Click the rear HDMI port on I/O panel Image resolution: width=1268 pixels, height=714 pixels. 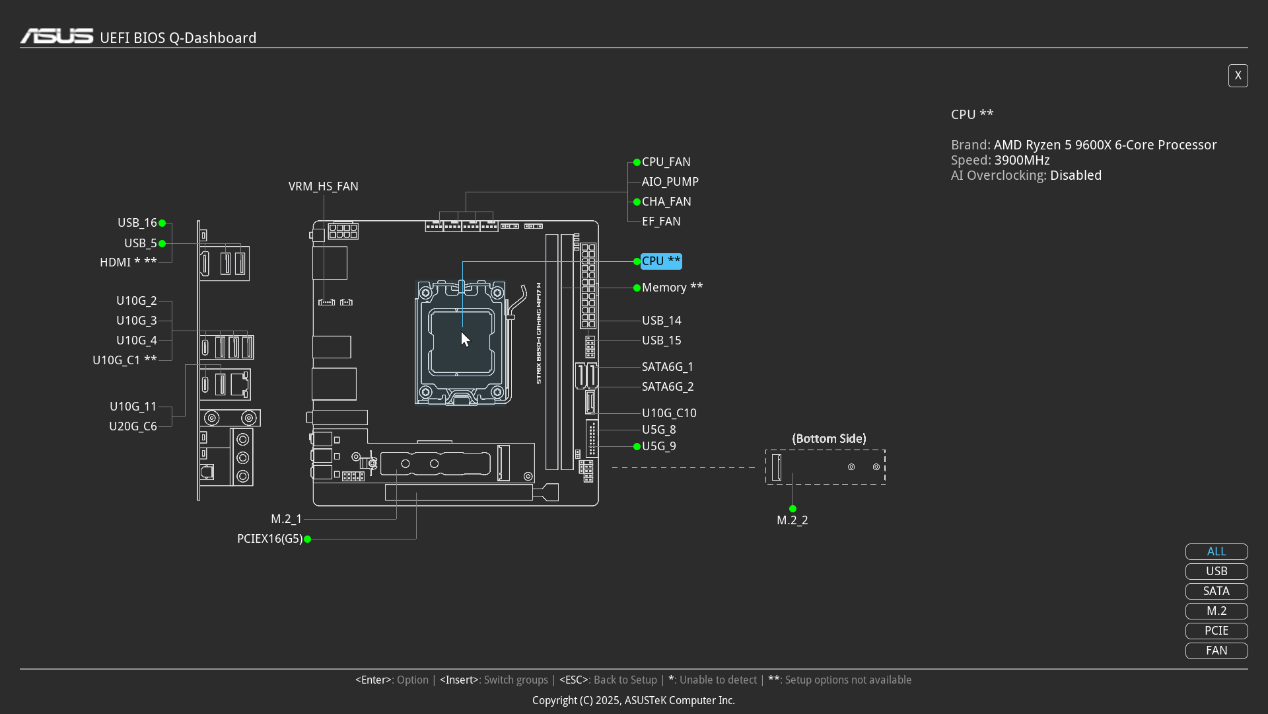point(206,263)
